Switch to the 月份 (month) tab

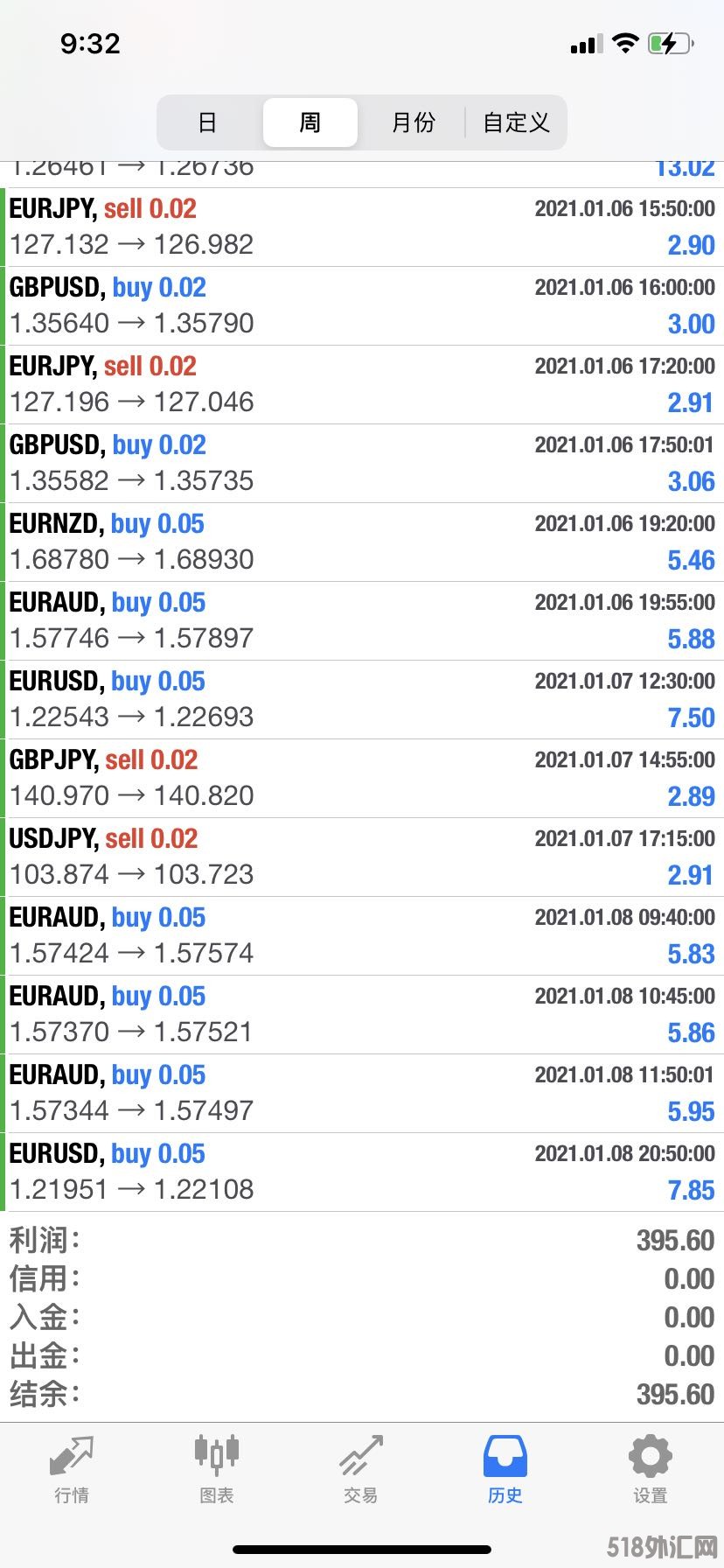point(413,122)
